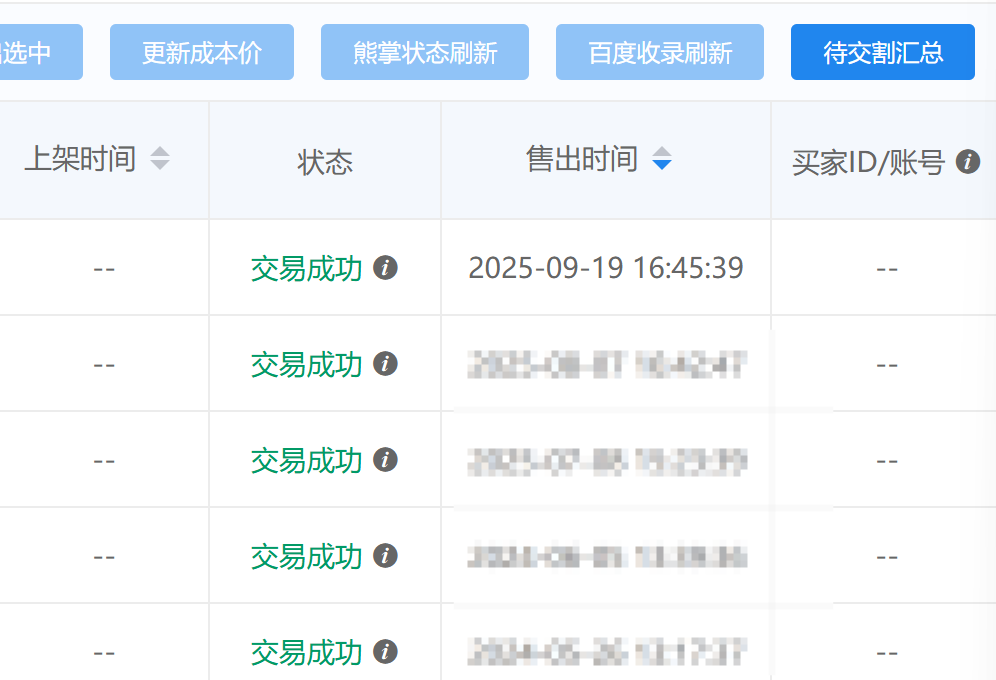Image resolution: width=996 pixels, height=680 pixels.
Task: Click the 售出时间 column header label
Action: click(x=582, y=159)
